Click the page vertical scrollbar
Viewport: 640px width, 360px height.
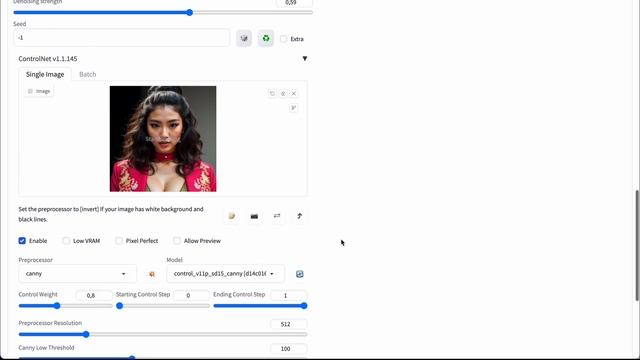(636, 246)
